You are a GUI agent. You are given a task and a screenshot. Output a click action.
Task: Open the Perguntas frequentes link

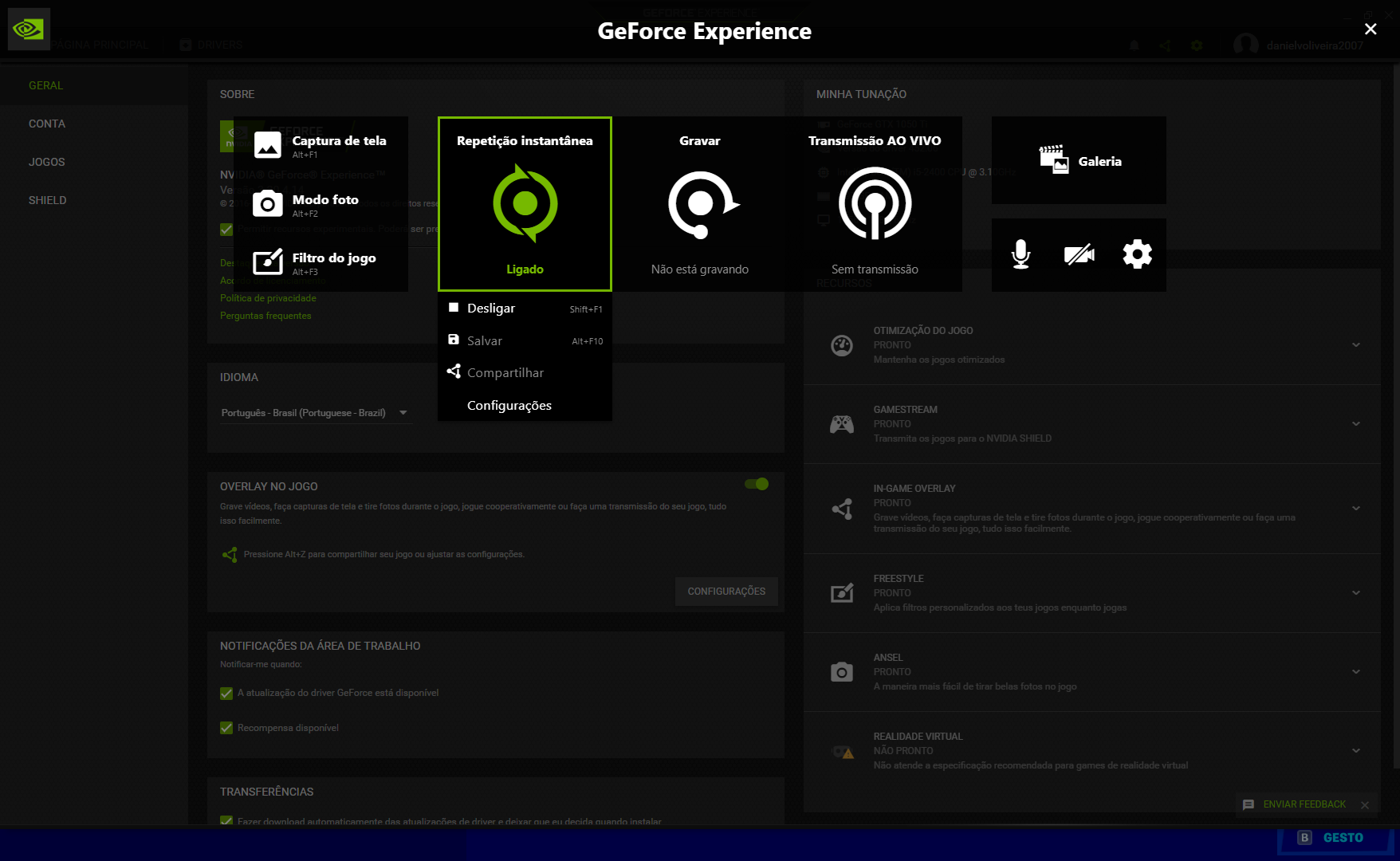265,316
